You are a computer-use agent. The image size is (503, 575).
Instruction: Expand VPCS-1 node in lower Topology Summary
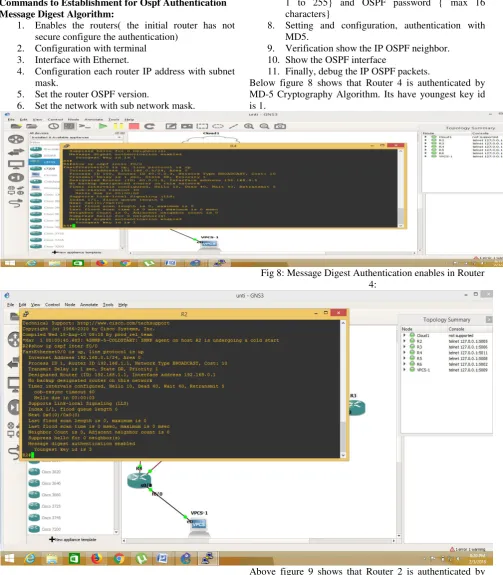click(405, 370)
